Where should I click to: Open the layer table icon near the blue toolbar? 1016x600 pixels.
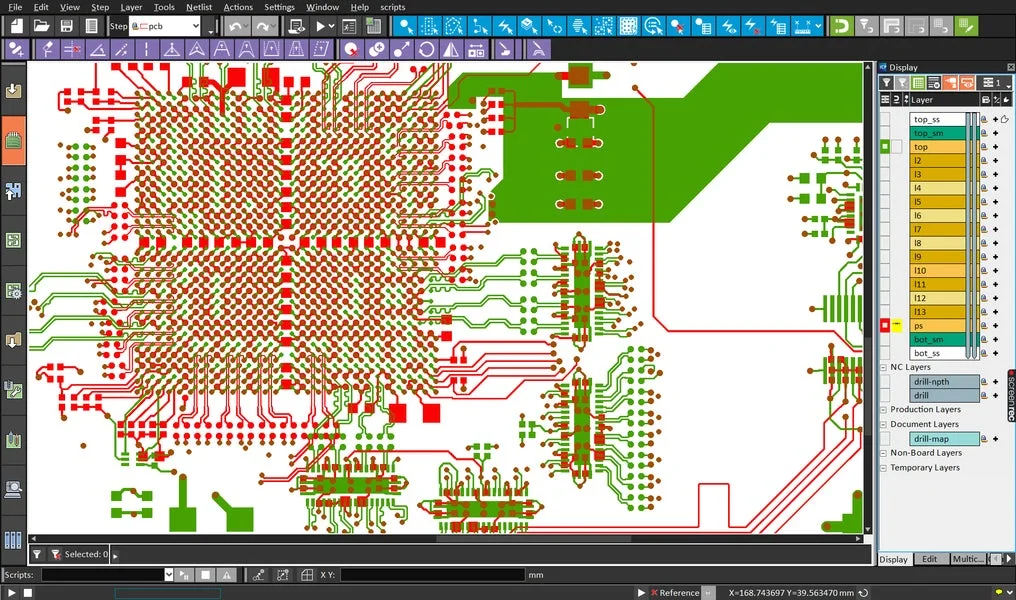373,26
